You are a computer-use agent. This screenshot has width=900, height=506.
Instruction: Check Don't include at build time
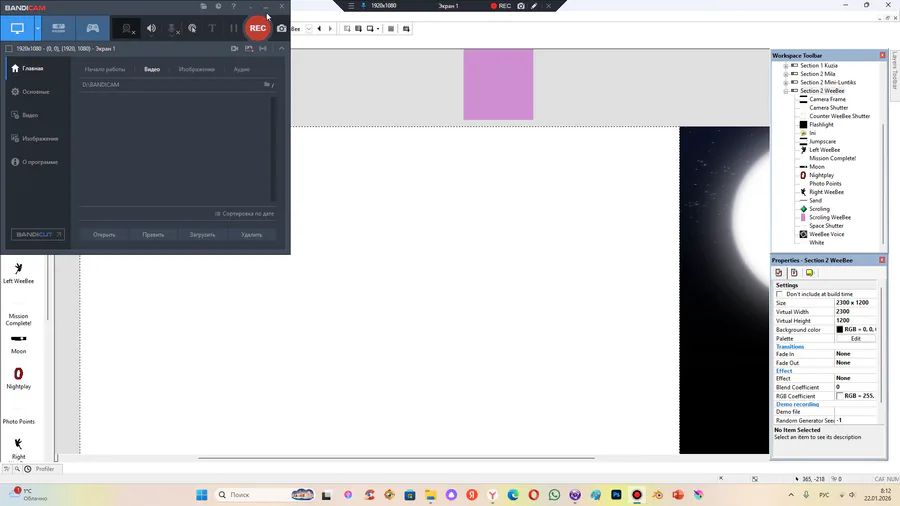[779, 294]
